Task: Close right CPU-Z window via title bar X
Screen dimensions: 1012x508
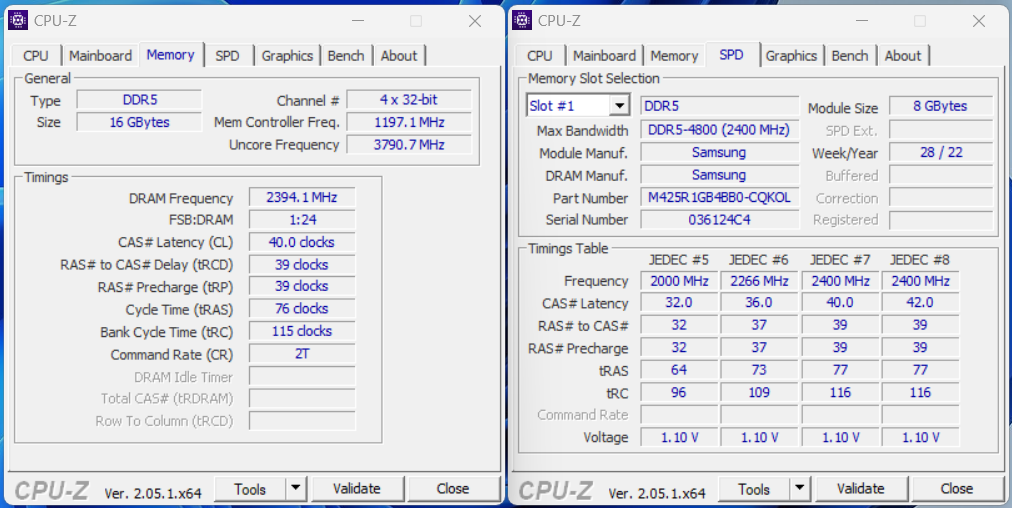Action: pyautogui.click(x=979, y=21)
